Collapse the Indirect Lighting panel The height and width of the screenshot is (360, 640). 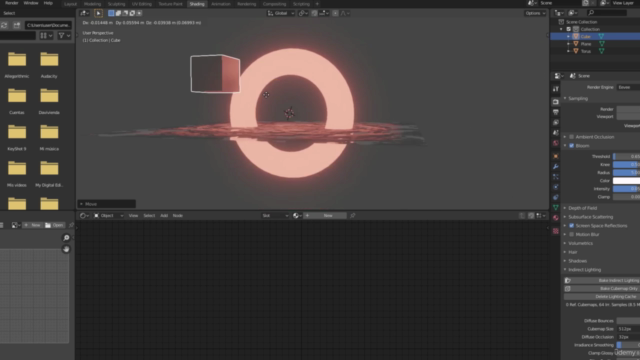point(583,270)
